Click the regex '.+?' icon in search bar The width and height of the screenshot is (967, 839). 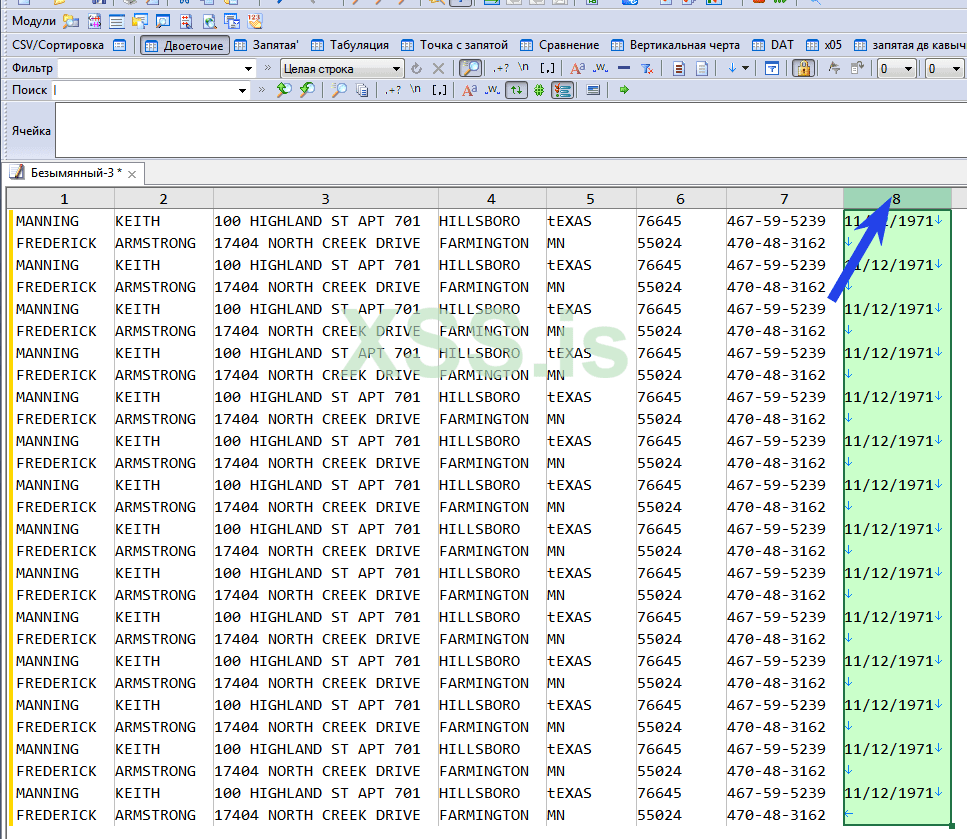point(393,90)
